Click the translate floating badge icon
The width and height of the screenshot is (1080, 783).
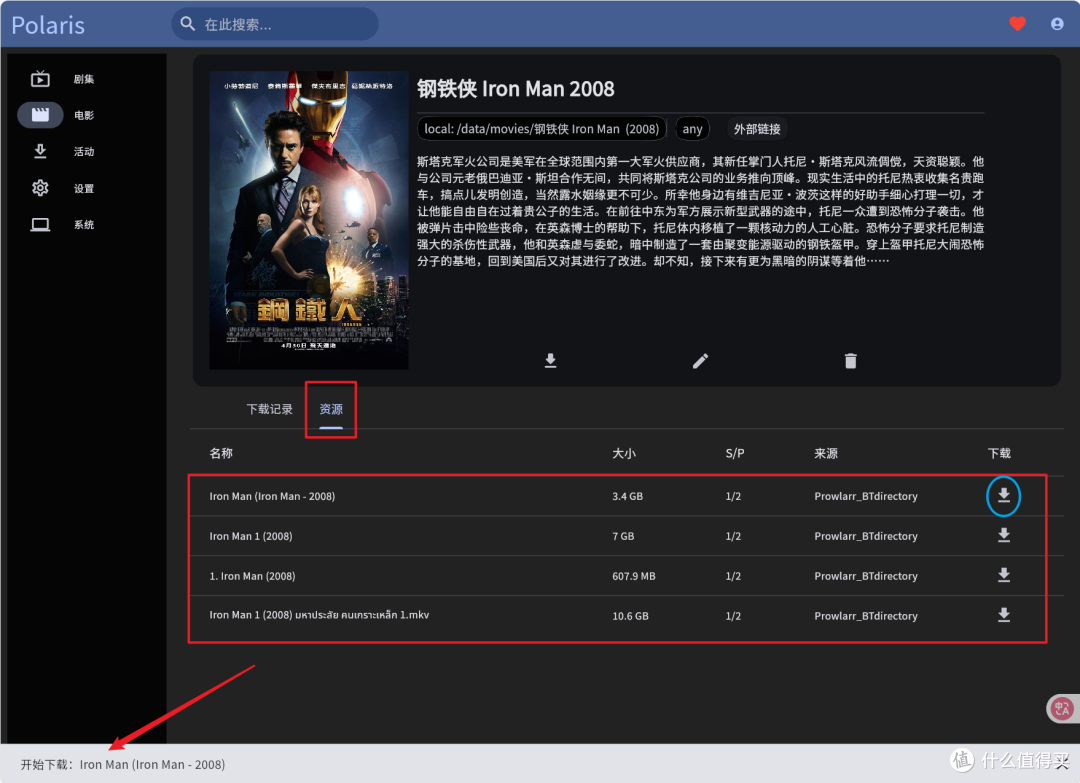tap(1062, 708)
